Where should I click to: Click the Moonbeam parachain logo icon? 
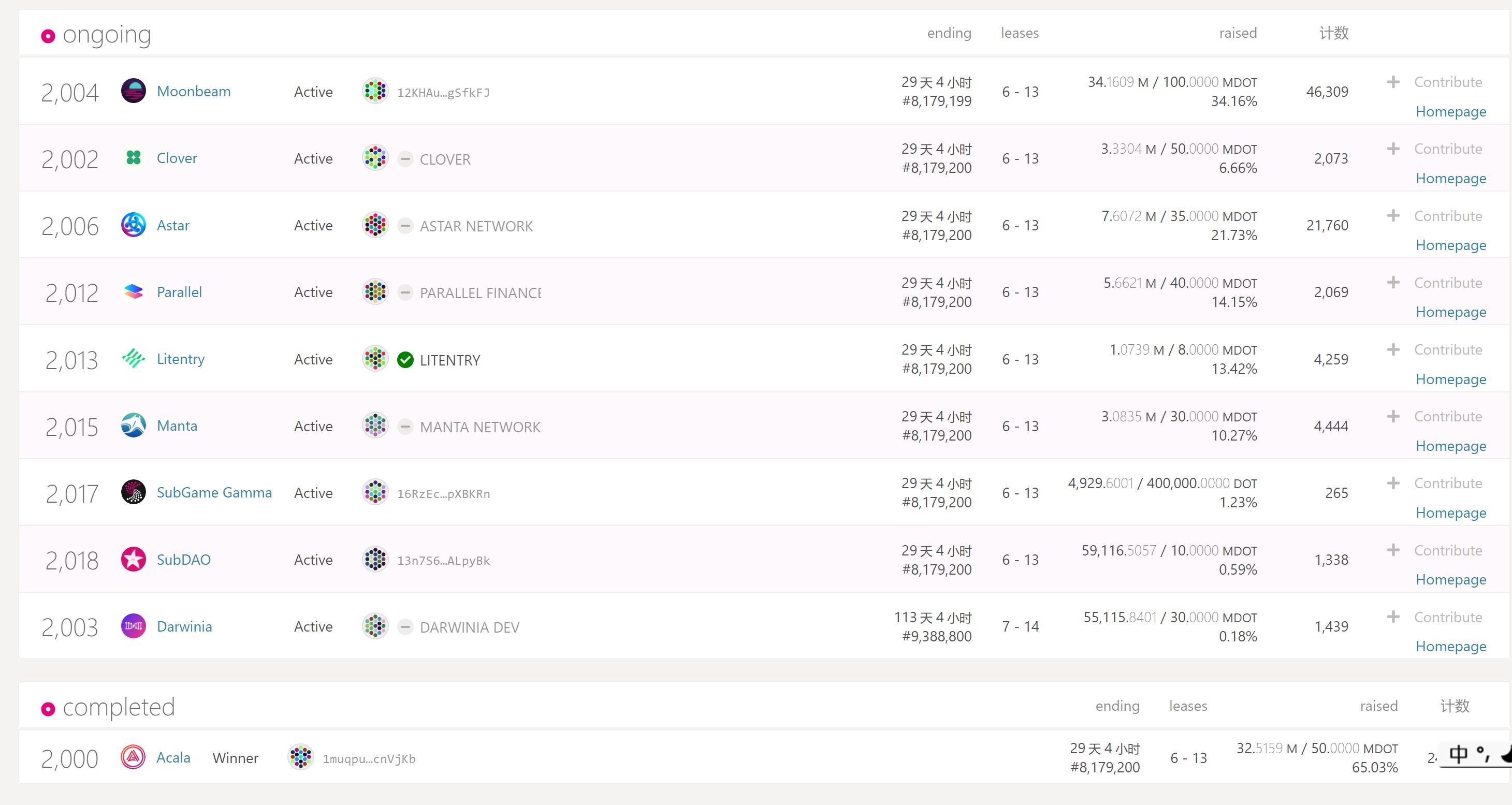coord(133,91)
